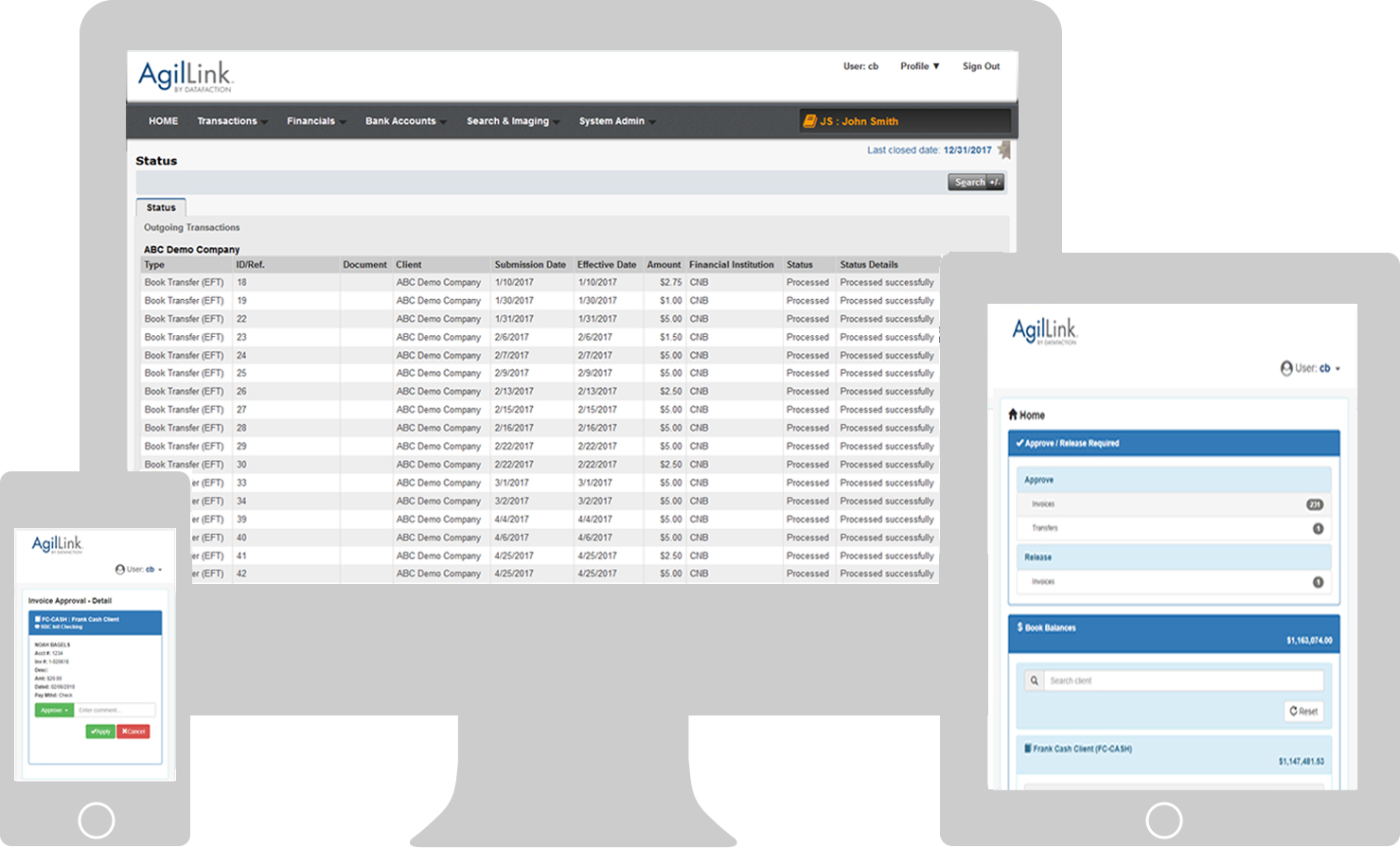The height and width of the screenshot is (848, 1400).
Task: Open the Profile dropdown on the desktop
Action: [920, 66]
